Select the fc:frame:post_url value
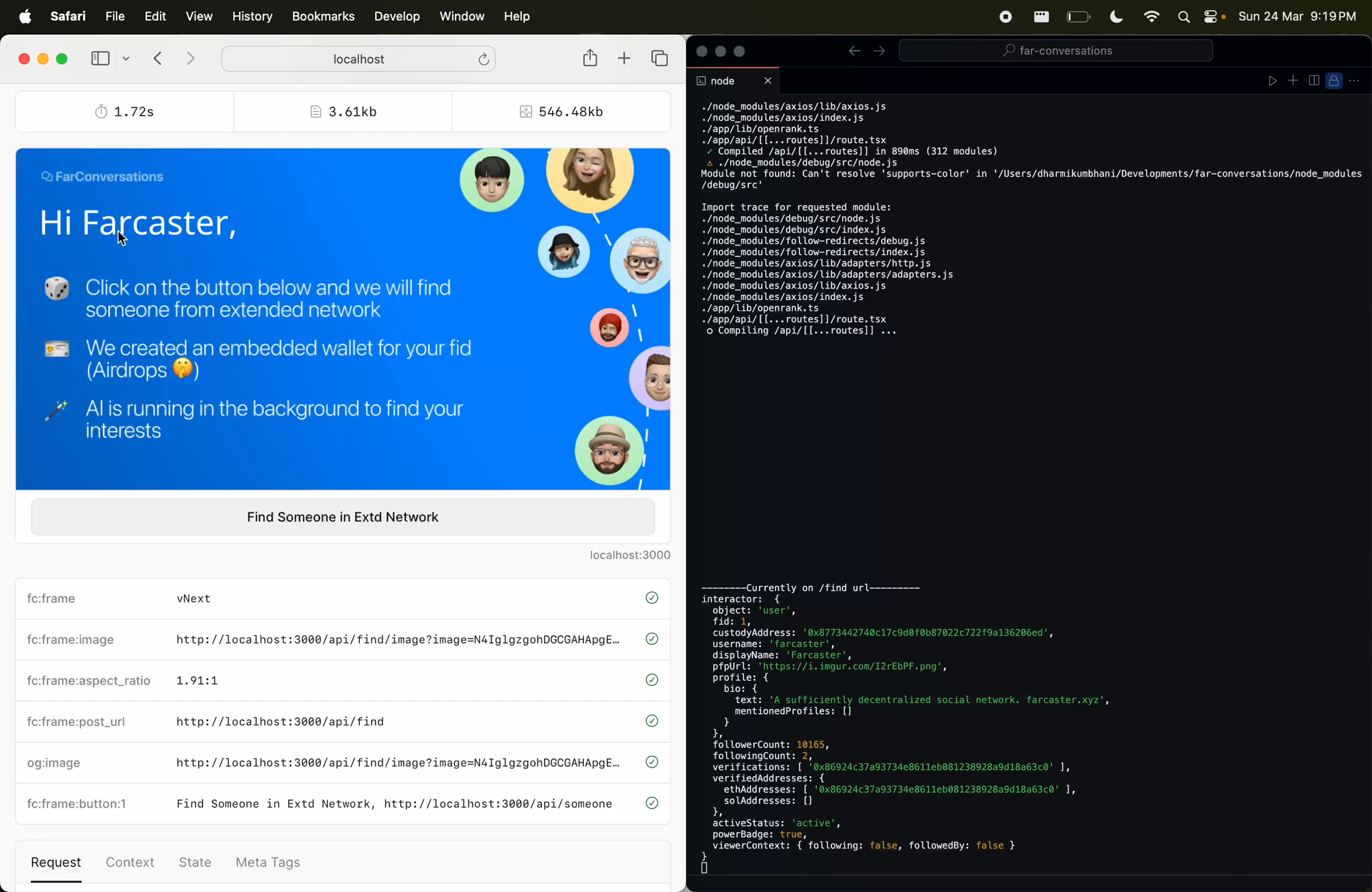The image size is (1372, 892). coord(280,722)
